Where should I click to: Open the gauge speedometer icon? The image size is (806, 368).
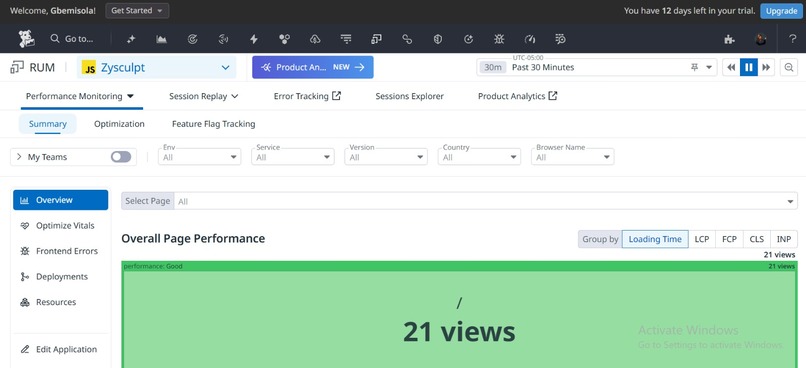click(x=530, y=39)
